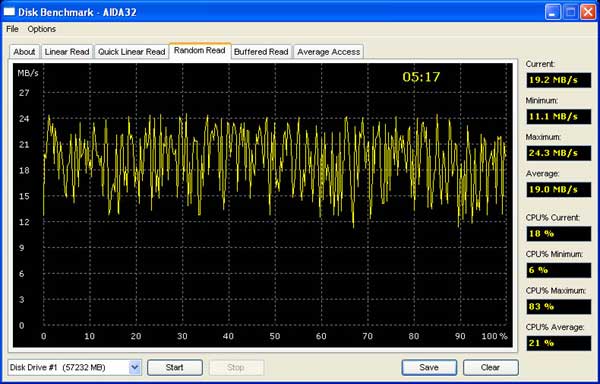Click the 05:17 elapsed timer in graph
600x384 pixels.
[x=421, y=77]
